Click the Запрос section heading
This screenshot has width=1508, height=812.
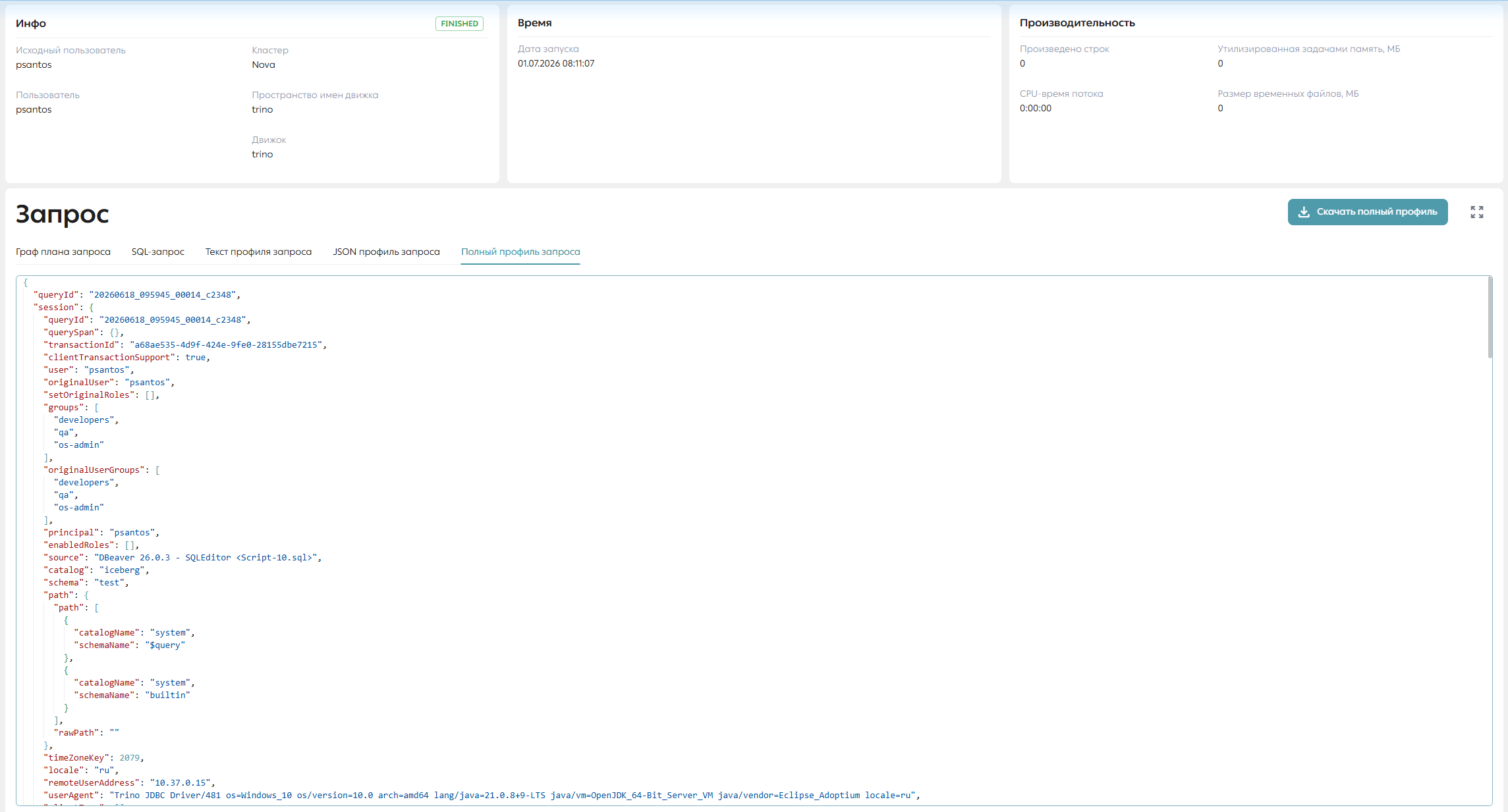(63, 214)
